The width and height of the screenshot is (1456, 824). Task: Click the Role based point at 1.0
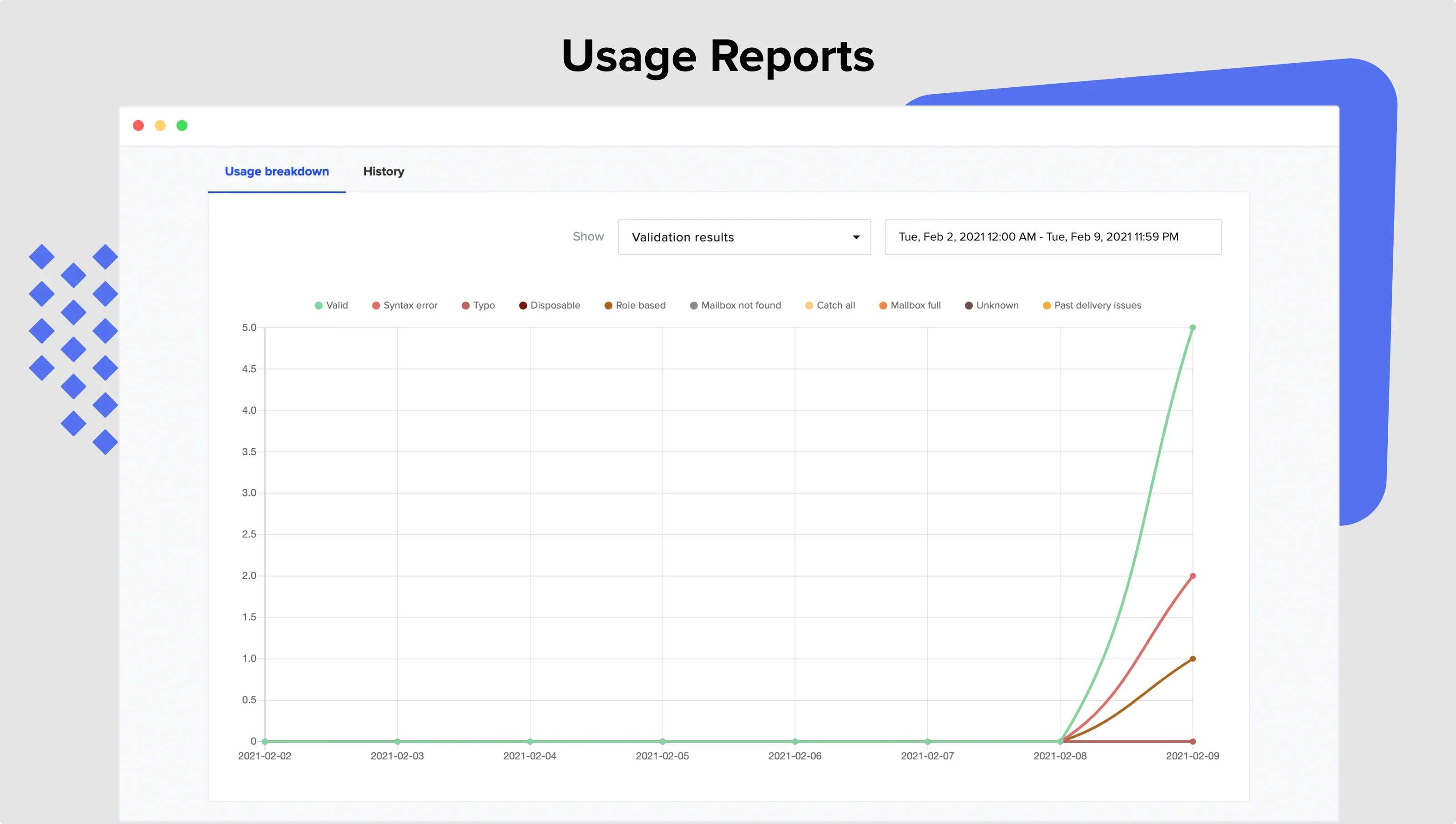point(1192,659)
